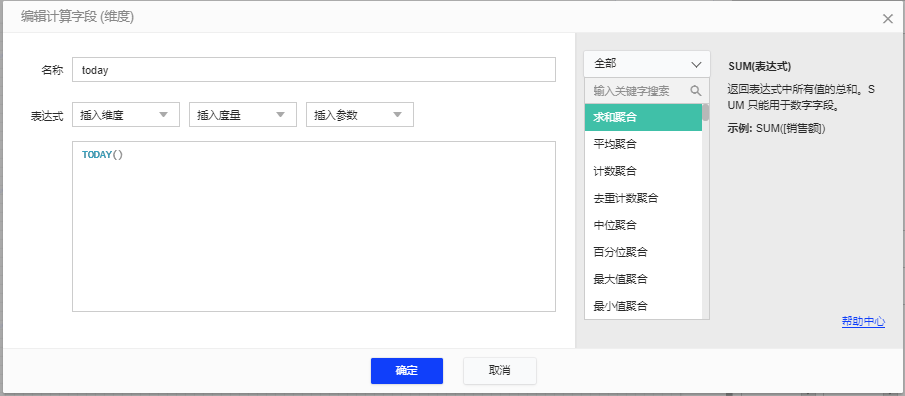Close the calculated field dialog

tap(888, 18)
